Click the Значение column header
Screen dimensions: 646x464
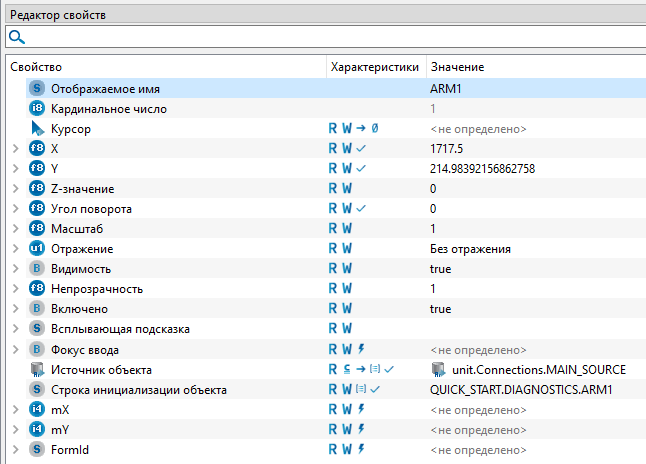(457, 66)
